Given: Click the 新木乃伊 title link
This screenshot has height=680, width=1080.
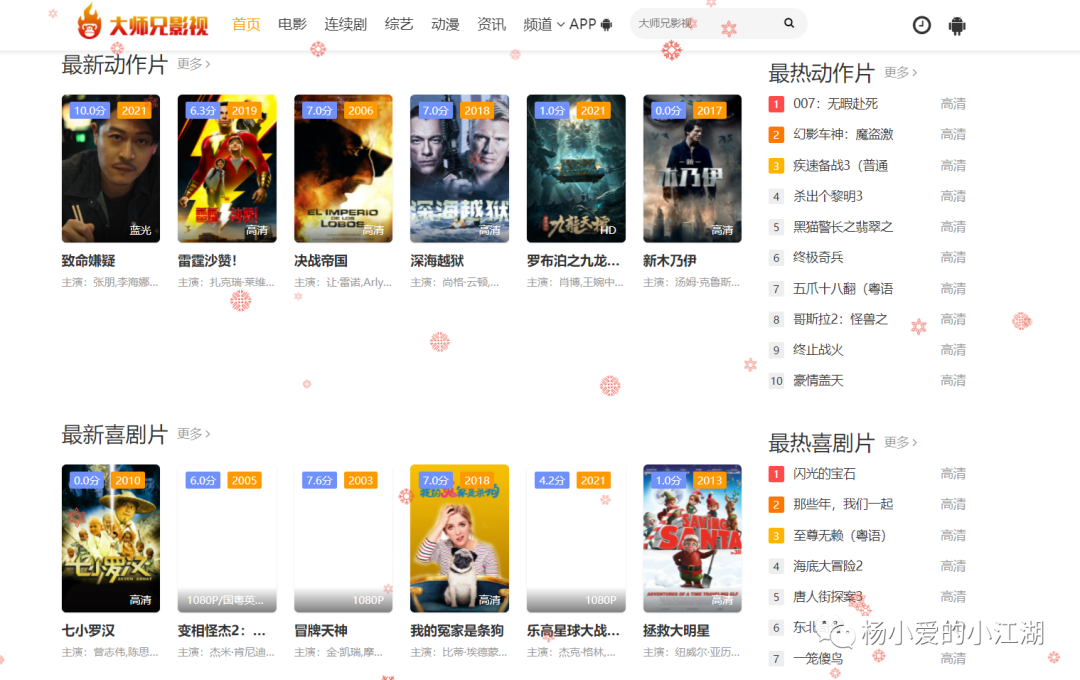Looking at the screenshot, I should click(x=669, y=261).
